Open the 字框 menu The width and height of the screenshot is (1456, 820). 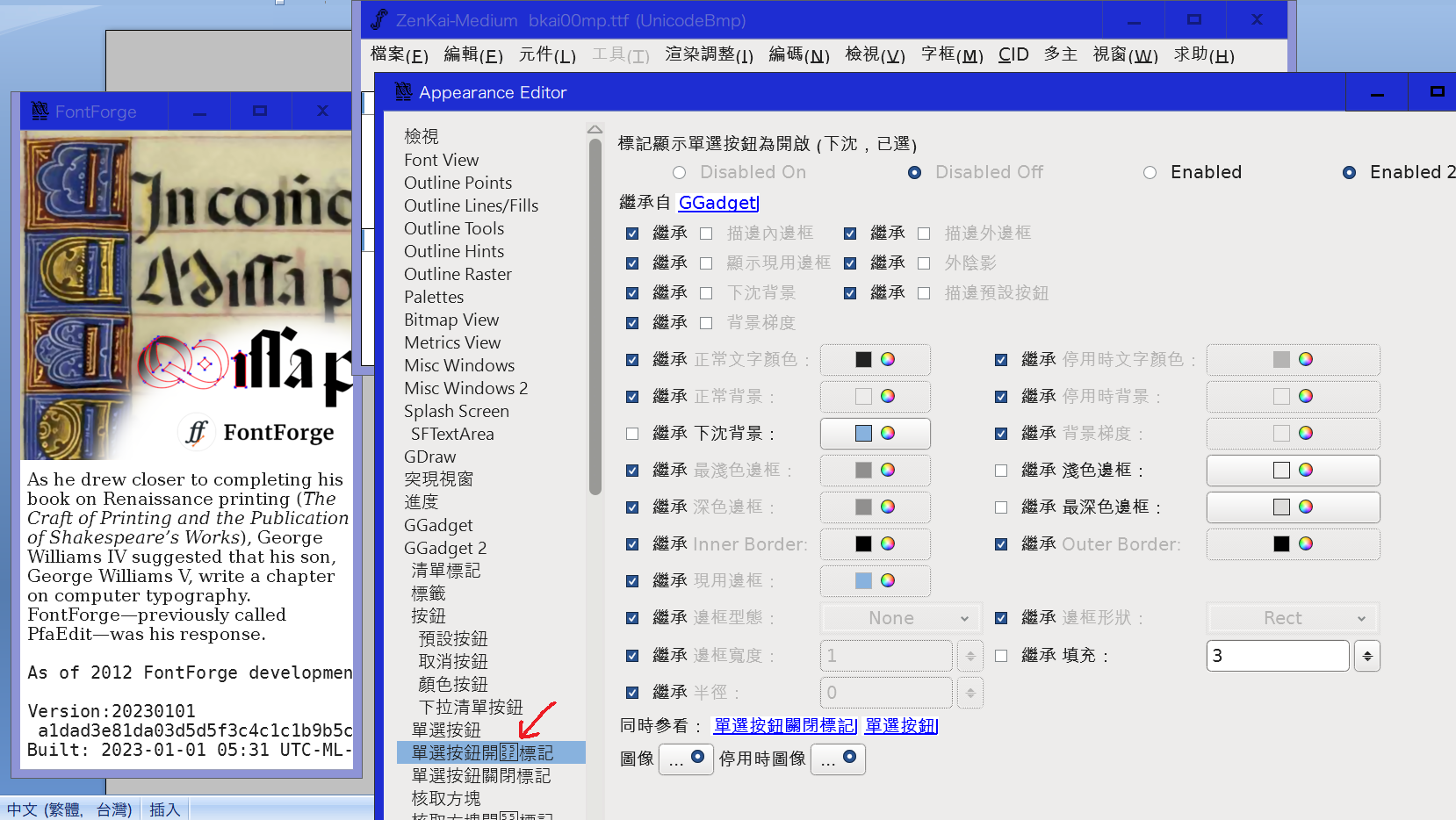click(951, 54)
